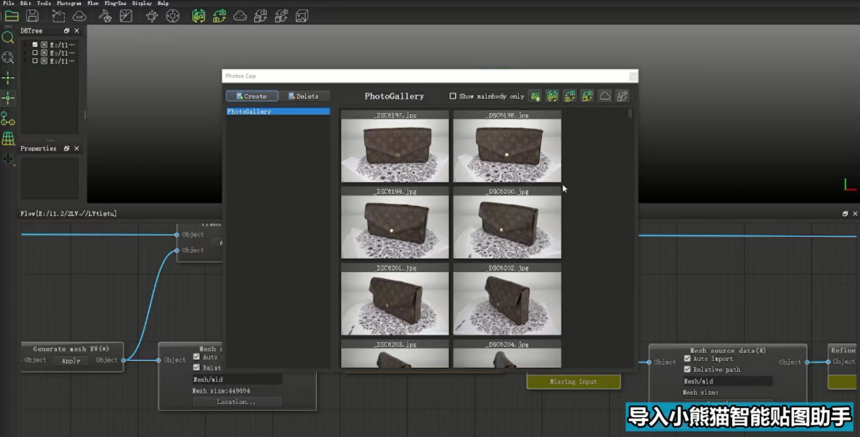The height and width of the screenshot is (437, 860).
Task: Open the Help menu
Action: coord(163,3)
